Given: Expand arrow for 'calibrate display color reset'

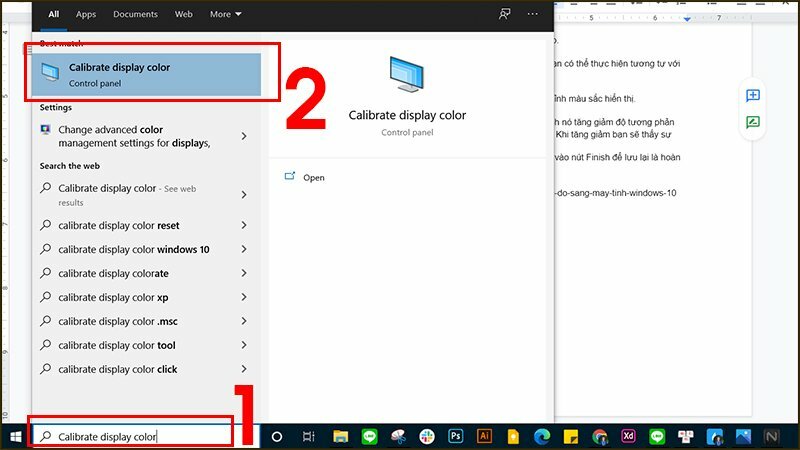Looking at the screenshot, I should click(244, 226).
